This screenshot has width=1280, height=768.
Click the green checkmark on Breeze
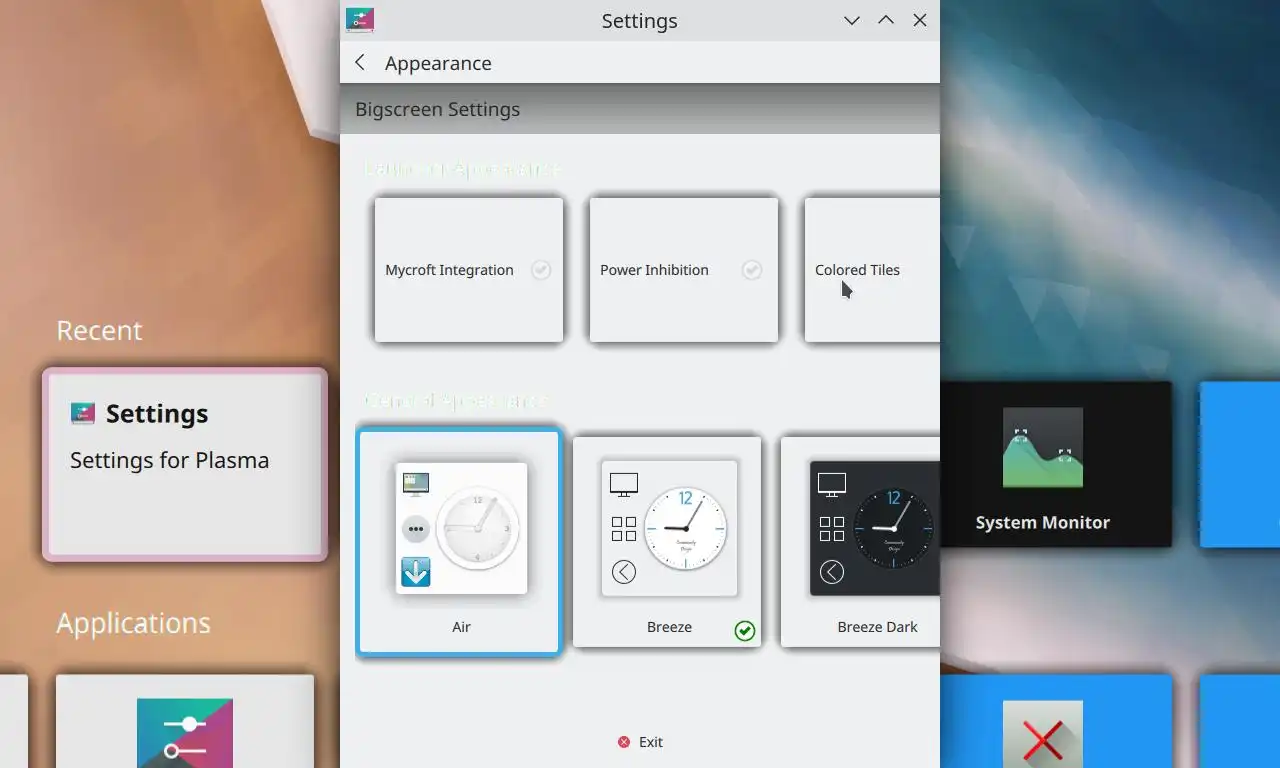point(745,630)
